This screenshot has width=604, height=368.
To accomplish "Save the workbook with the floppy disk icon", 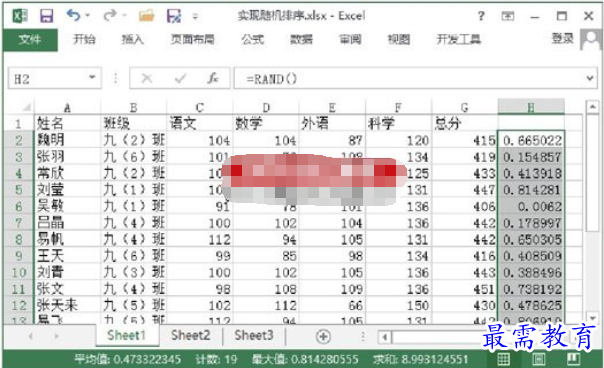I will pos(47,16).
